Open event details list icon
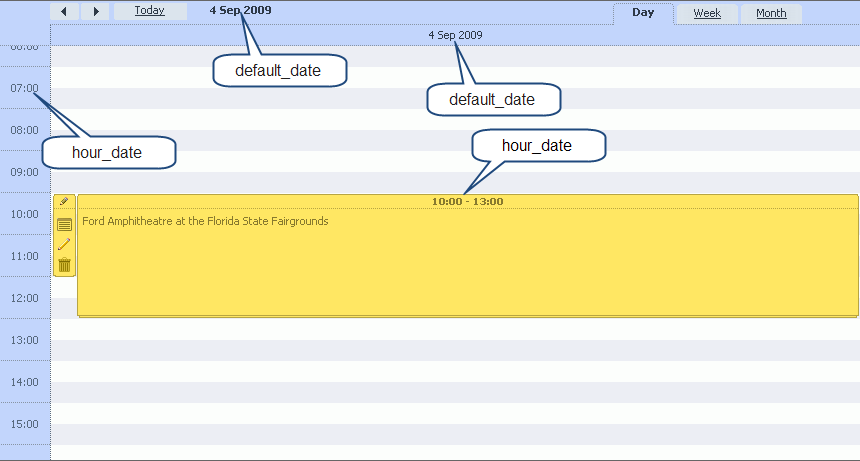The image size is (860, 461). pyautogui.click(x=64, y=224)
